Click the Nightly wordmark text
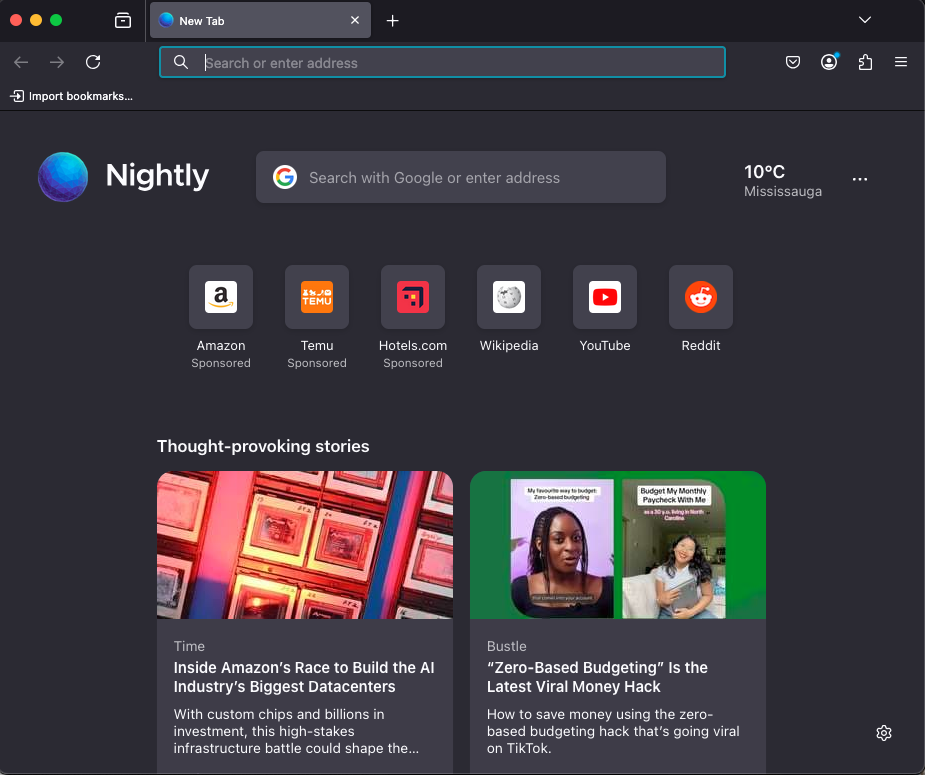 (x=158, y=176)
